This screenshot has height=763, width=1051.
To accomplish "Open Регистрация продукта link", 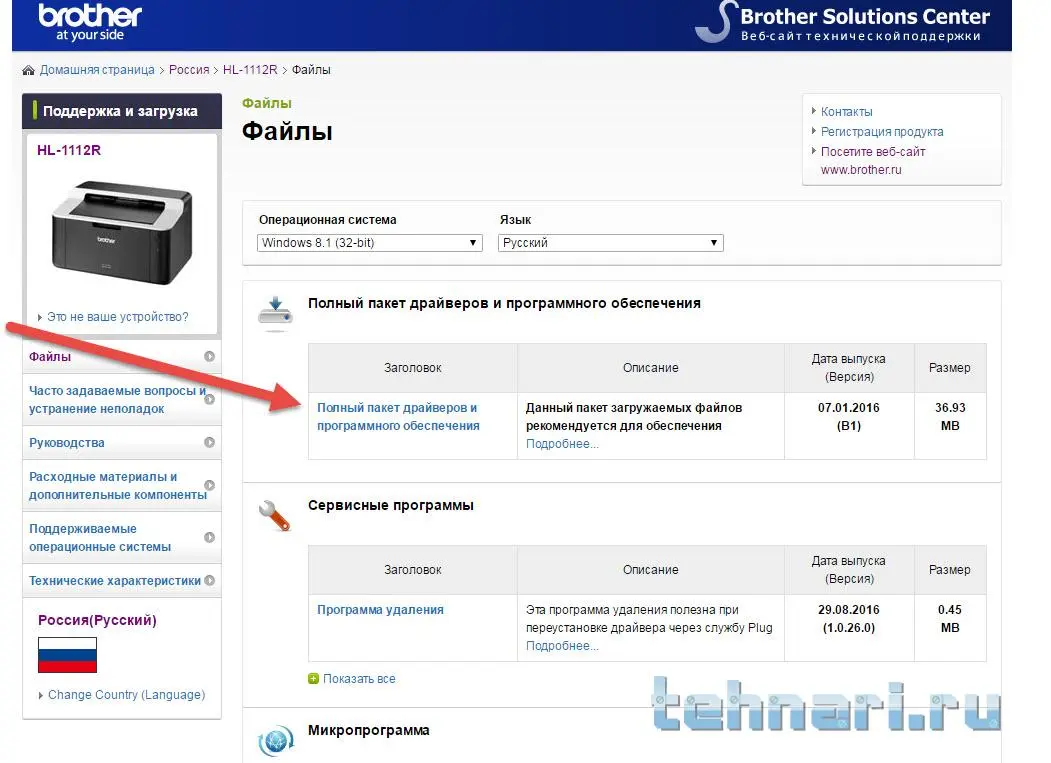I will [x=882, y=132].
